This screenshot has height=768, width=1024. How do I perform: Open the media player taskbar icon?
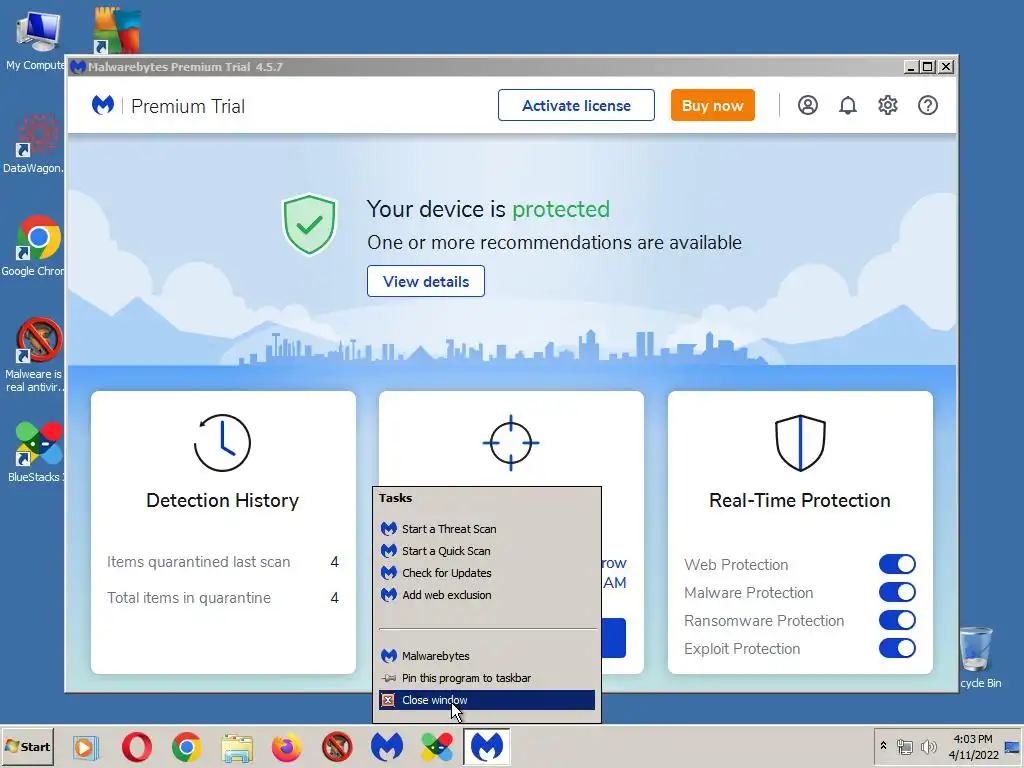click(x=86, y=747)
